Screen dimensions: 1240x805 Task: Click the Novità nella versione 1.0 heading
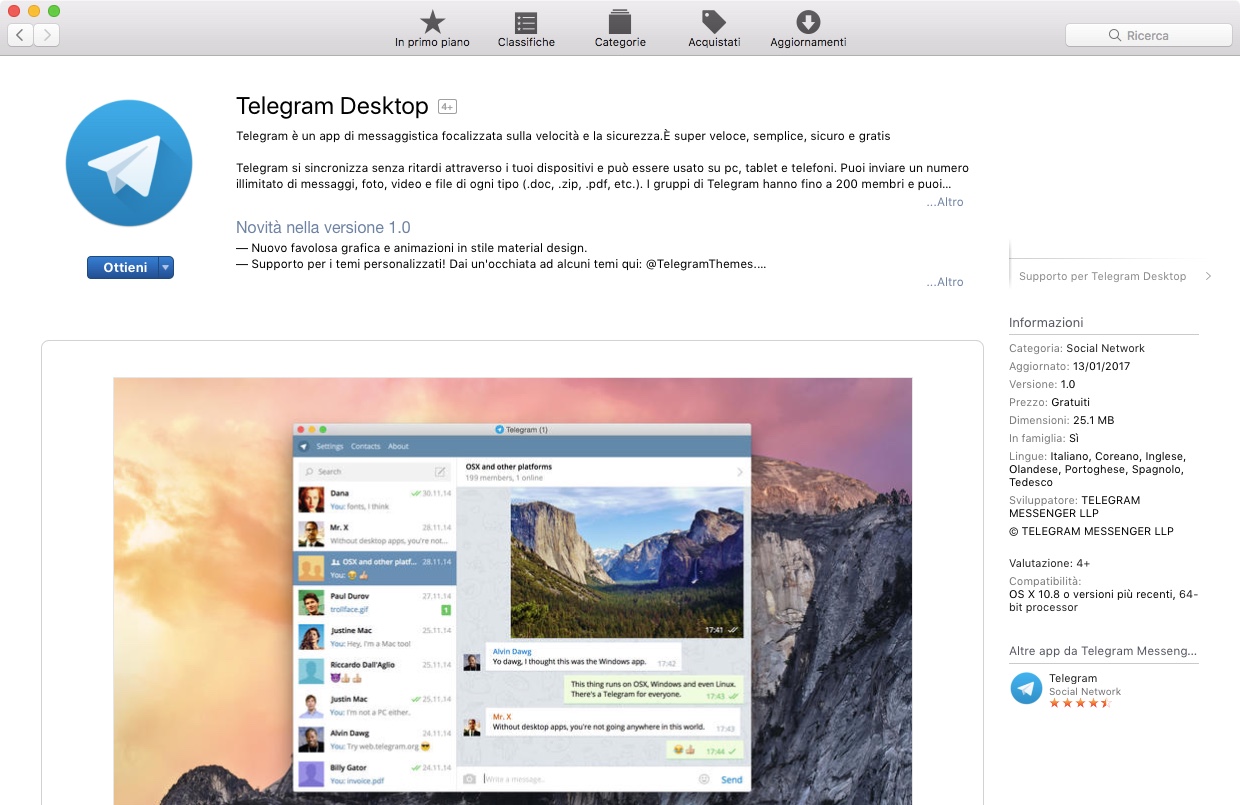323,227
